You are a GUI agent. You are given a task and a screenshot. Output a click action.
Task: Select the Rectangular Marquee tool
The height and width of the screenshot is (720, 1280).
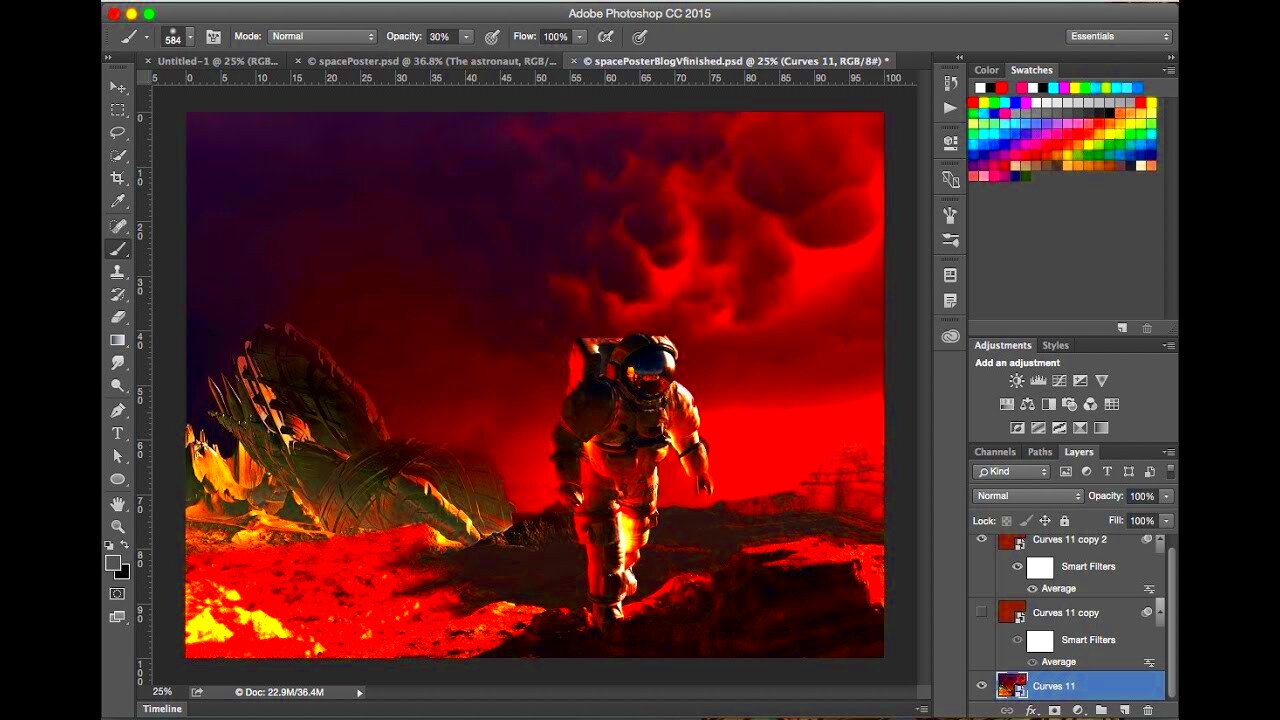pos(118,110)
